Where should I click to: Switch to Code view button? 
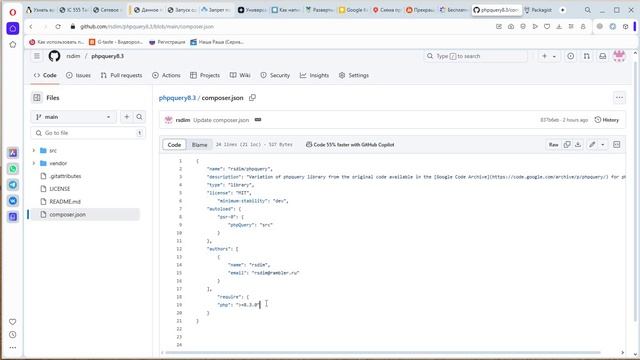point(174,144)
